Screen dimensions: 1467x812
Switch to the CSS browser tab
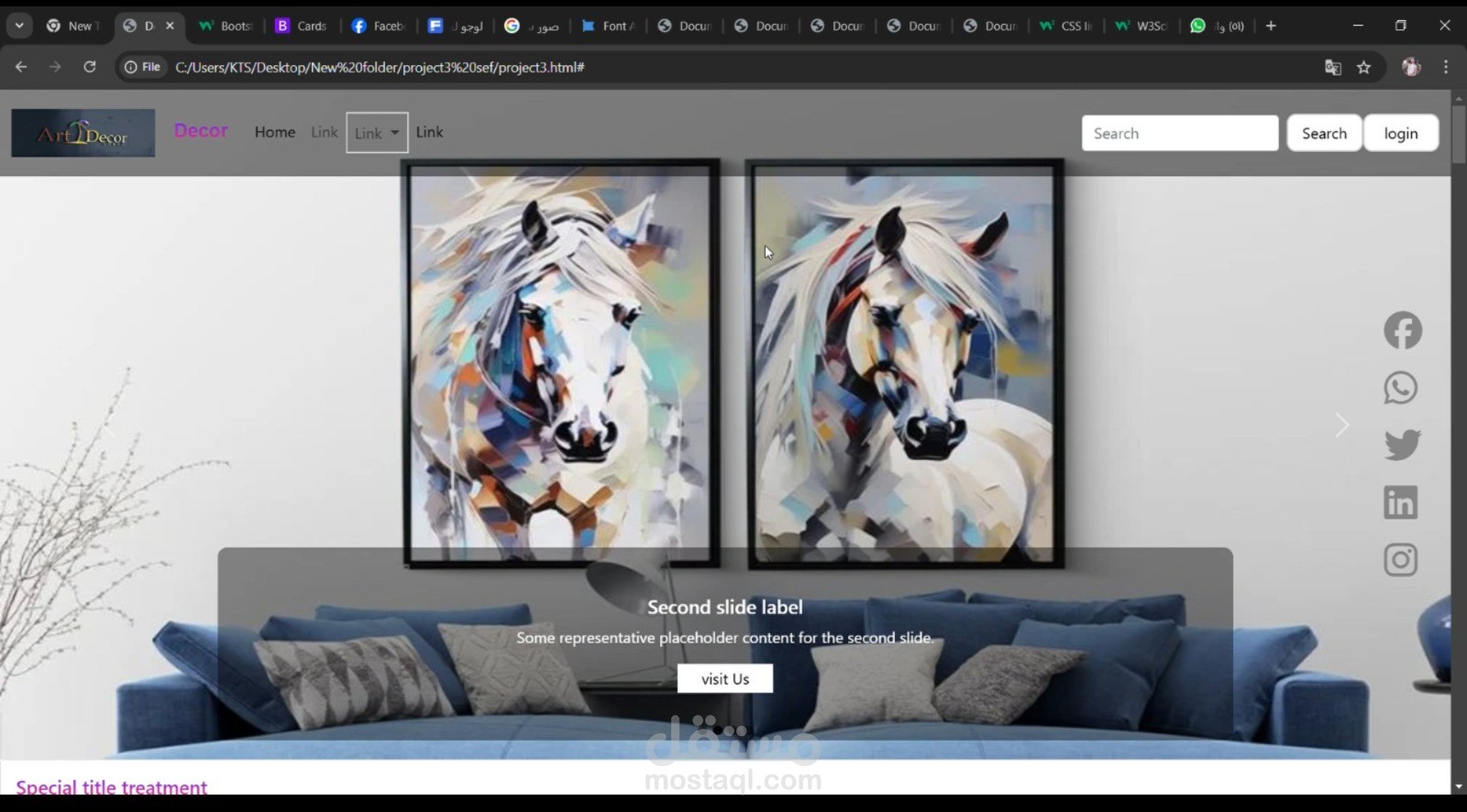tap(1065, 26)
